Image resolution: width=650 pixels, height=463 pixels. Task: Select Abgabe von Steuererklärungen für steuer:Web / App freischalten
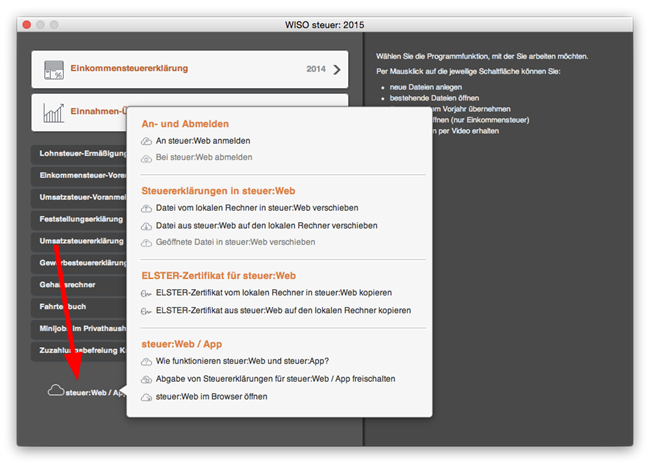(275, 379)
